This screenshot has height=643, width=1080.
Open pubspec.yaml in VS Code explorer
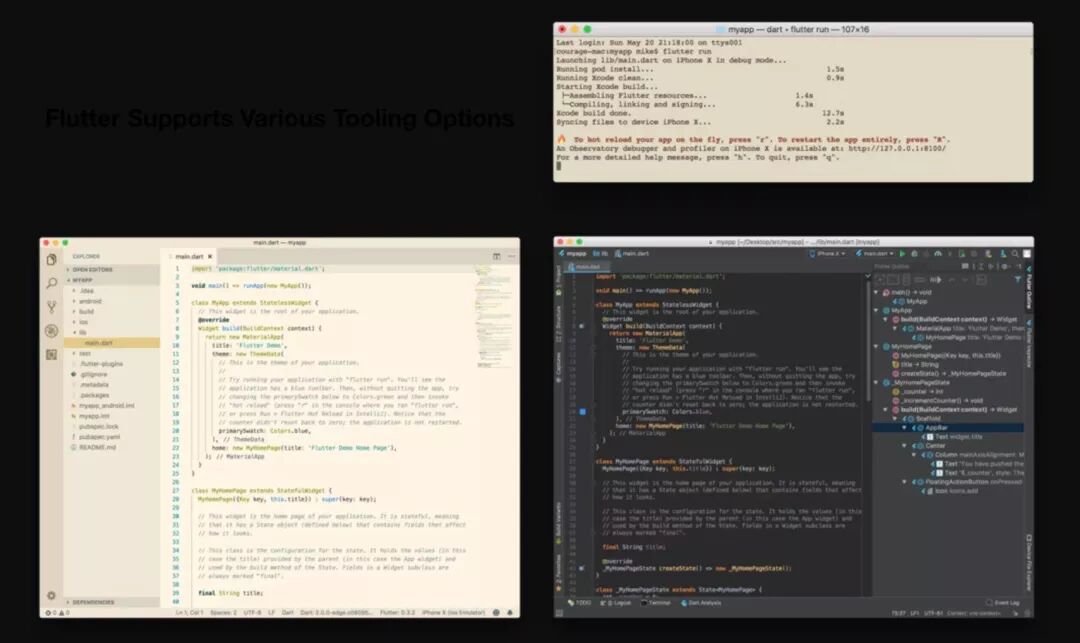[x=99, y=436]
